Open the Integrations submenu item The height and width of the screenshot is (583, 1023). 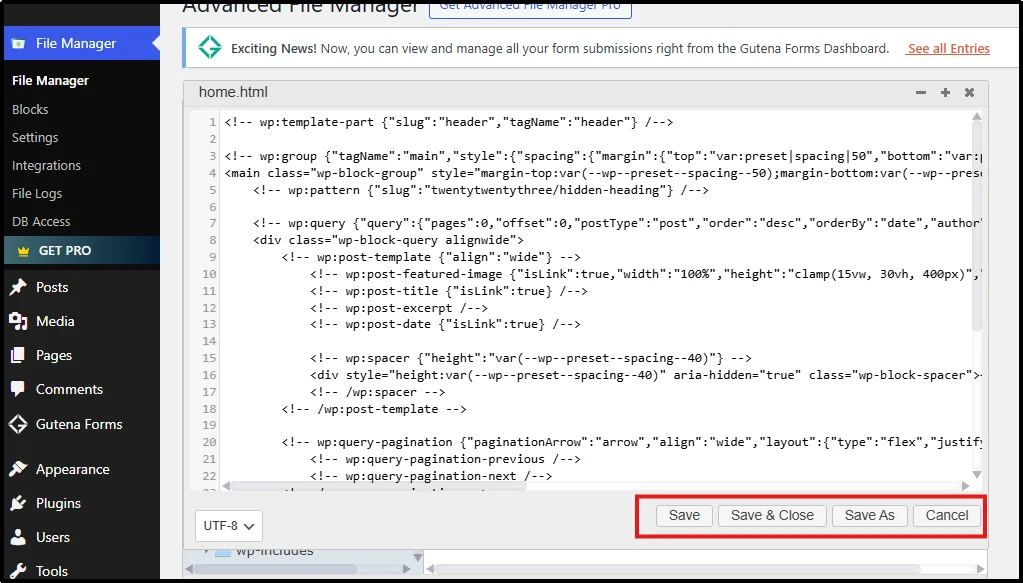coord(46,166)
